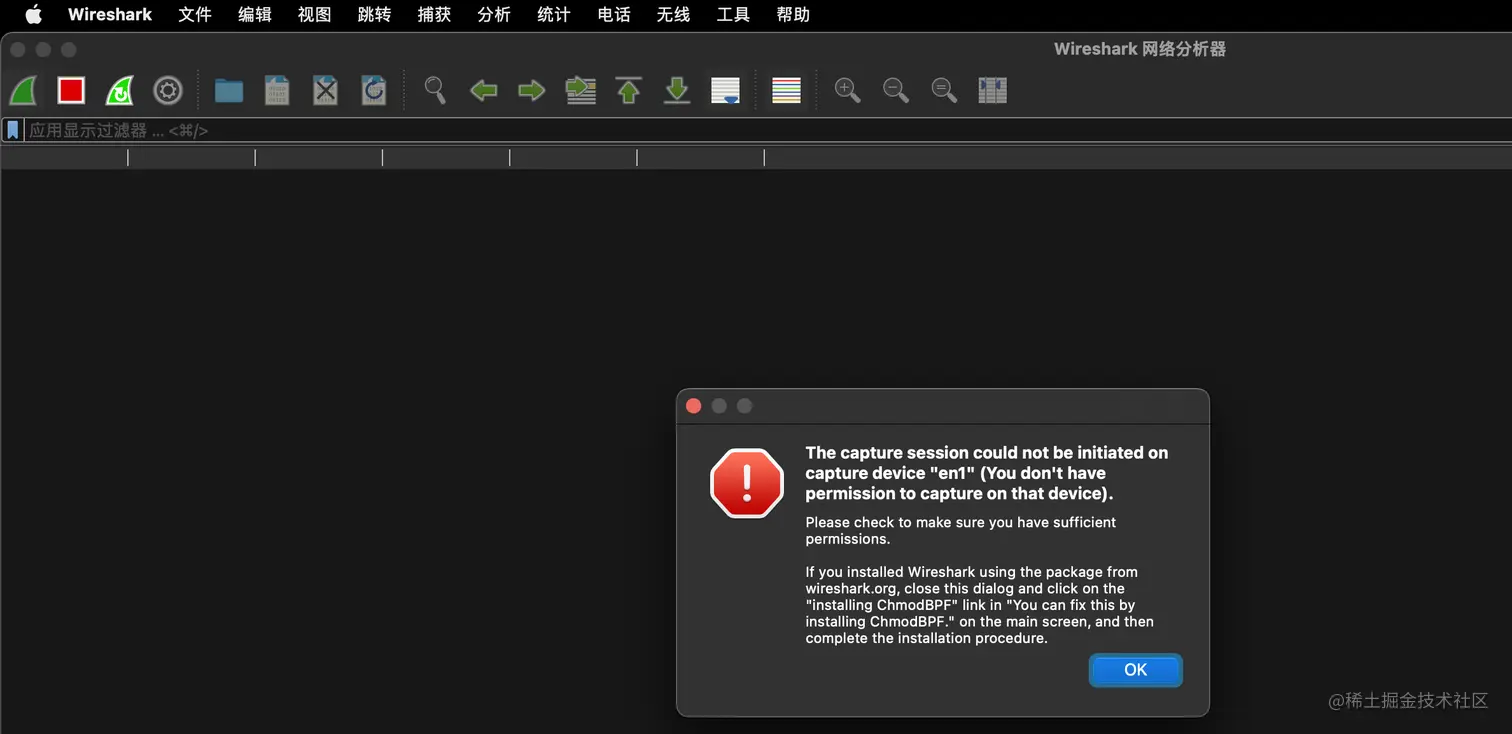This screenshot has width=1512, height=734.
Task: Jump to first packet with the up arrow
Action: click(629, 91)
